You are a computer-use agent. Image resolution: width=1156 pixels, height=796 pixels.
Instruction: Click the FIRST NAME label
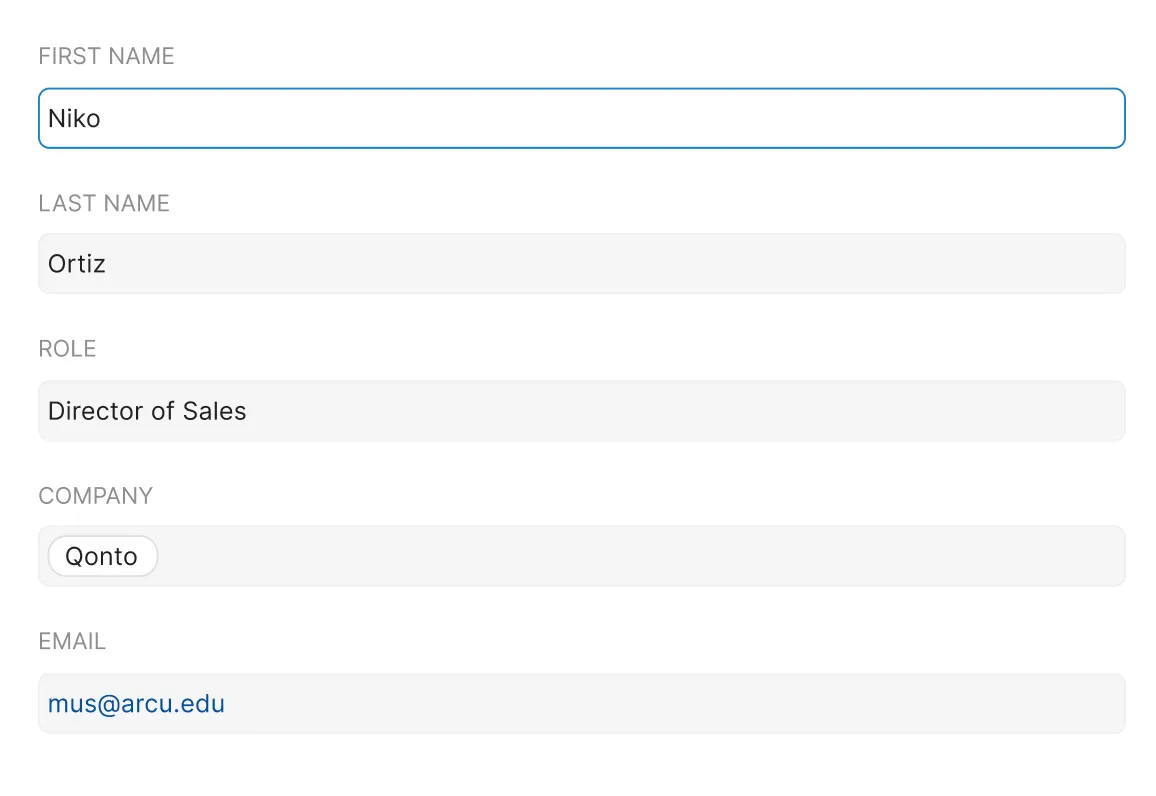click(x=106, y=56)
